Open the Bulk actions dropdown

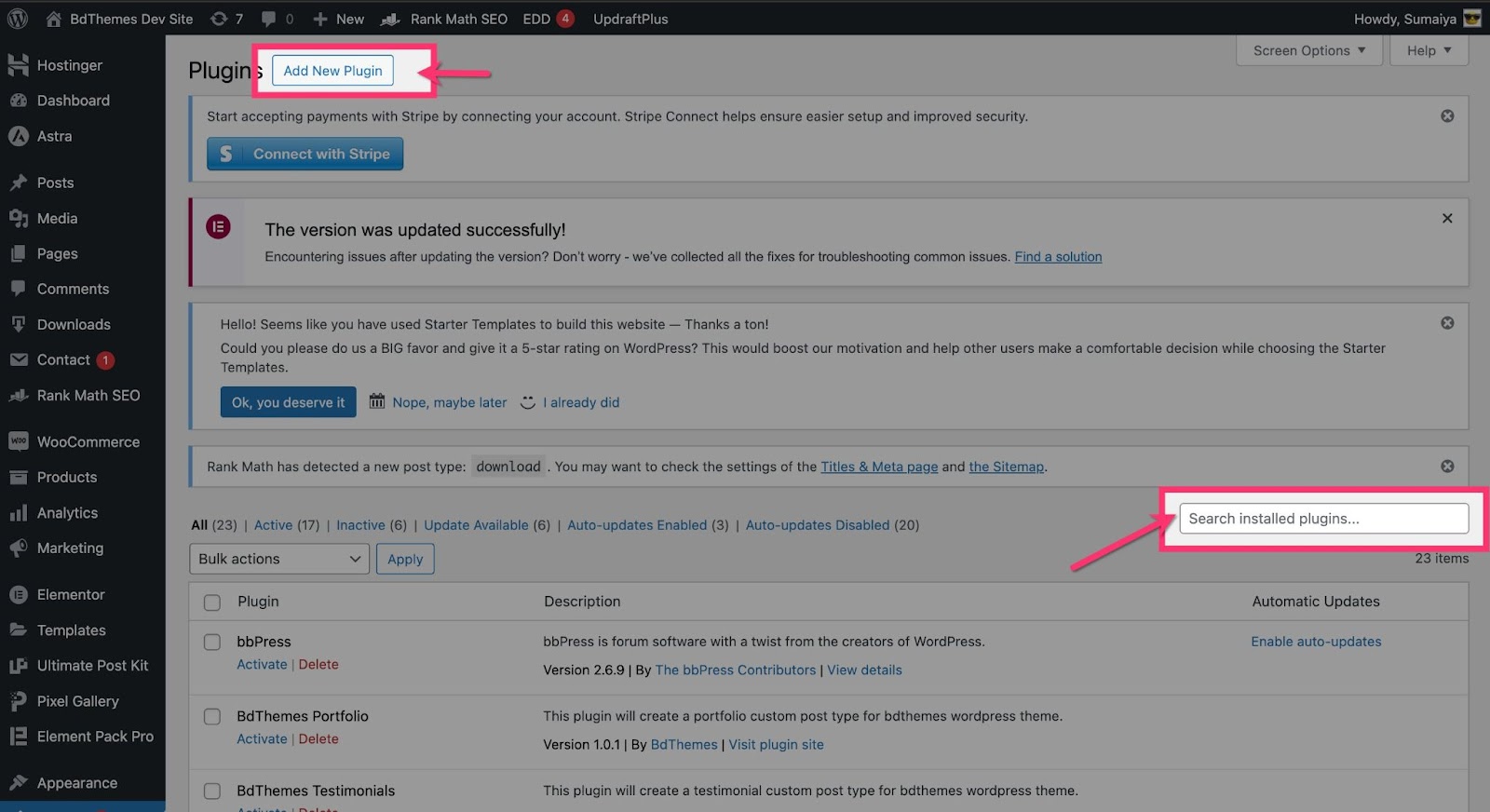point(278,559)
